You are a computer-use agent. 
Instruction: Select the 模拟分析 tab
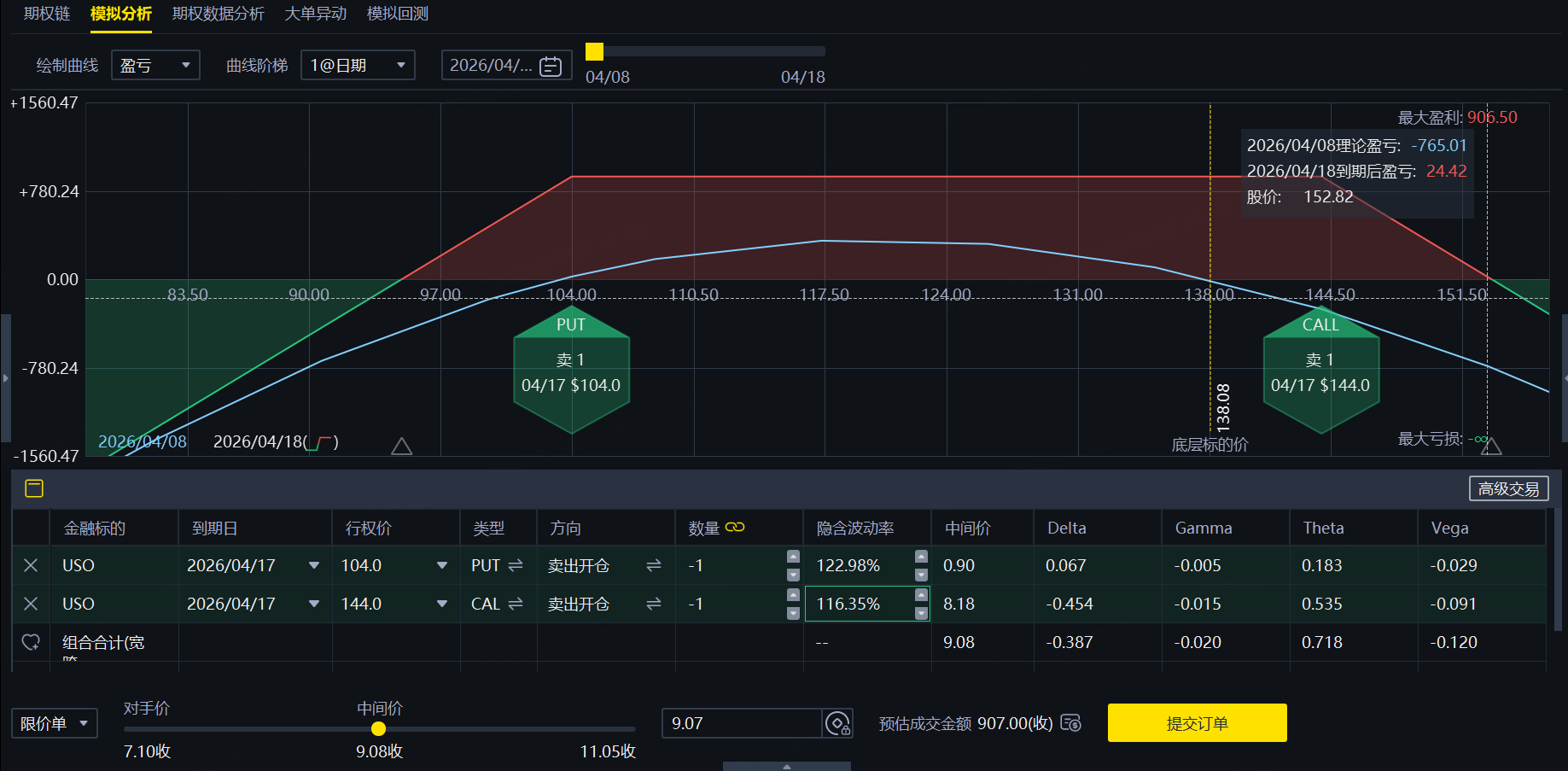click(x=121, y=14)
